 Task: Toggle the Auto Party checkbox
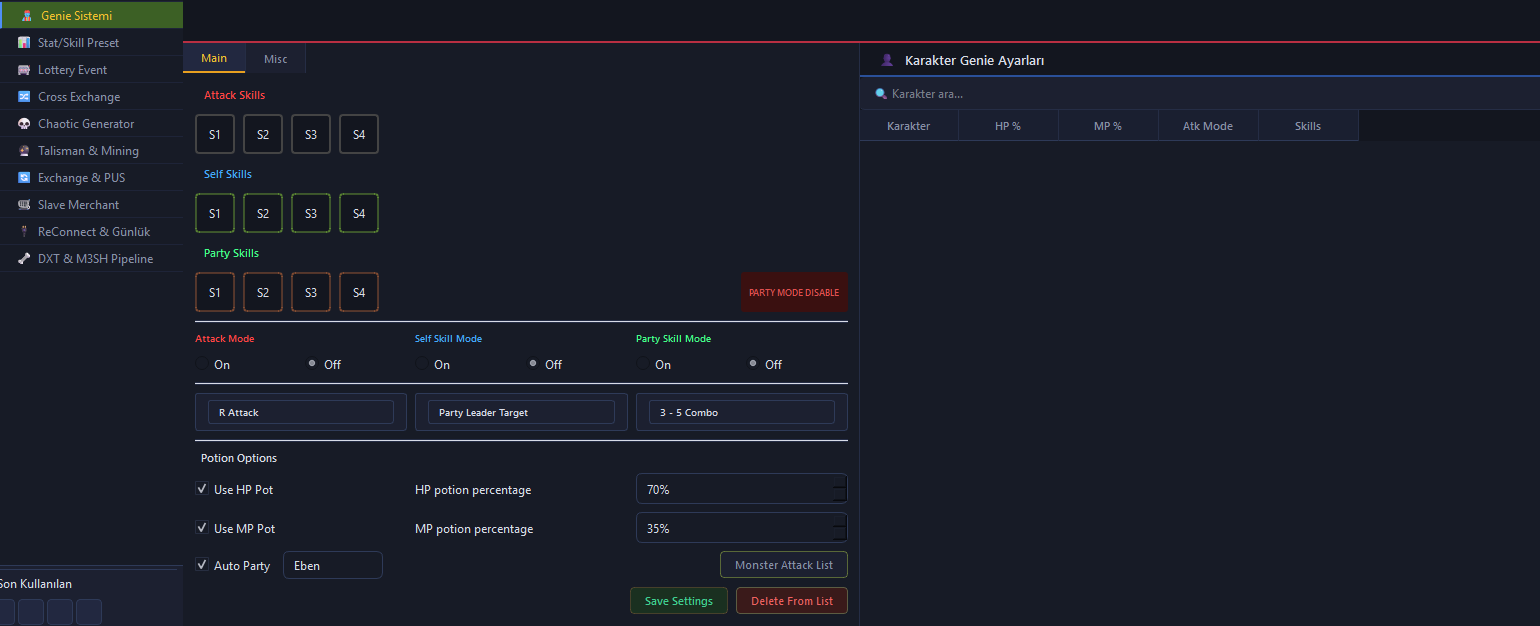click(x=202, y=565)
